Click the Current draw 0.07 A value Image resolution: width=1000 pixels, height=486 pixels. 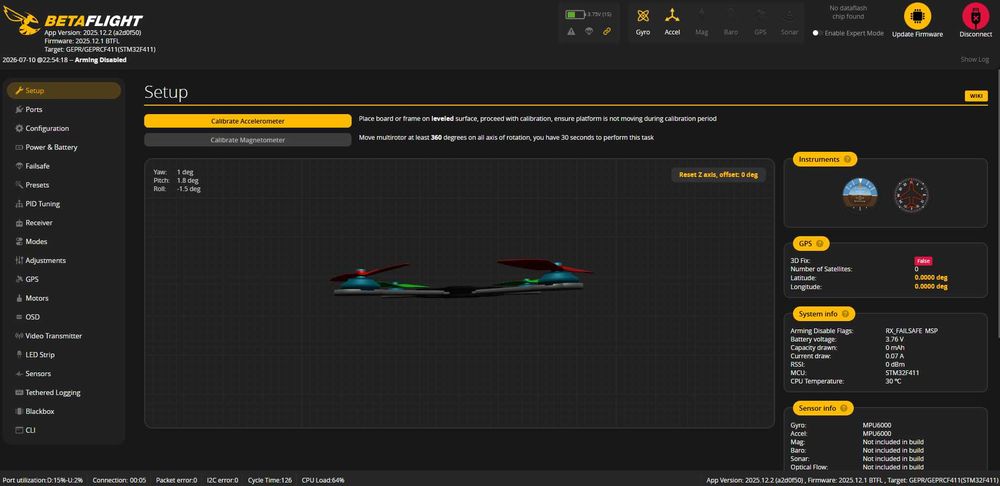point(894,356)
